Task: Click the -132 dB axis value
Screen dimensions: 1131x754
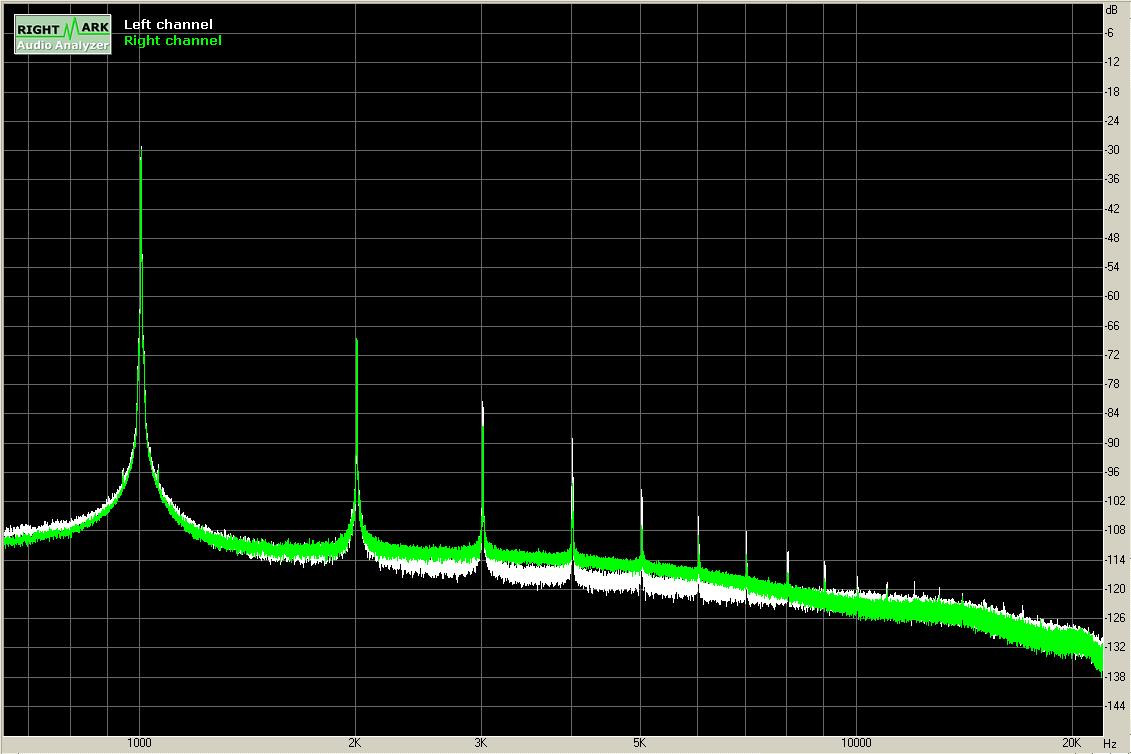Action: pos(1115,647)
